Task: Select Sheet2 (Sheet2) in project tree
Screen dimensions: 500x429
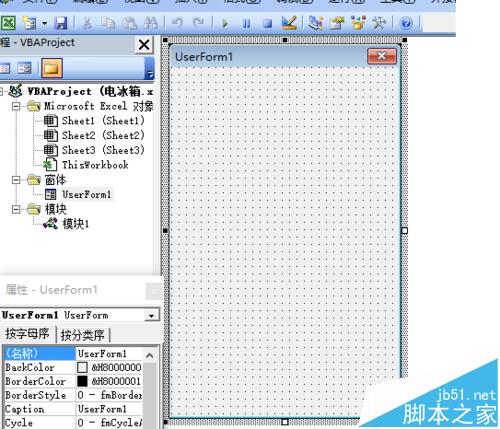Action: pyautogui.click(x=103, y=135)
